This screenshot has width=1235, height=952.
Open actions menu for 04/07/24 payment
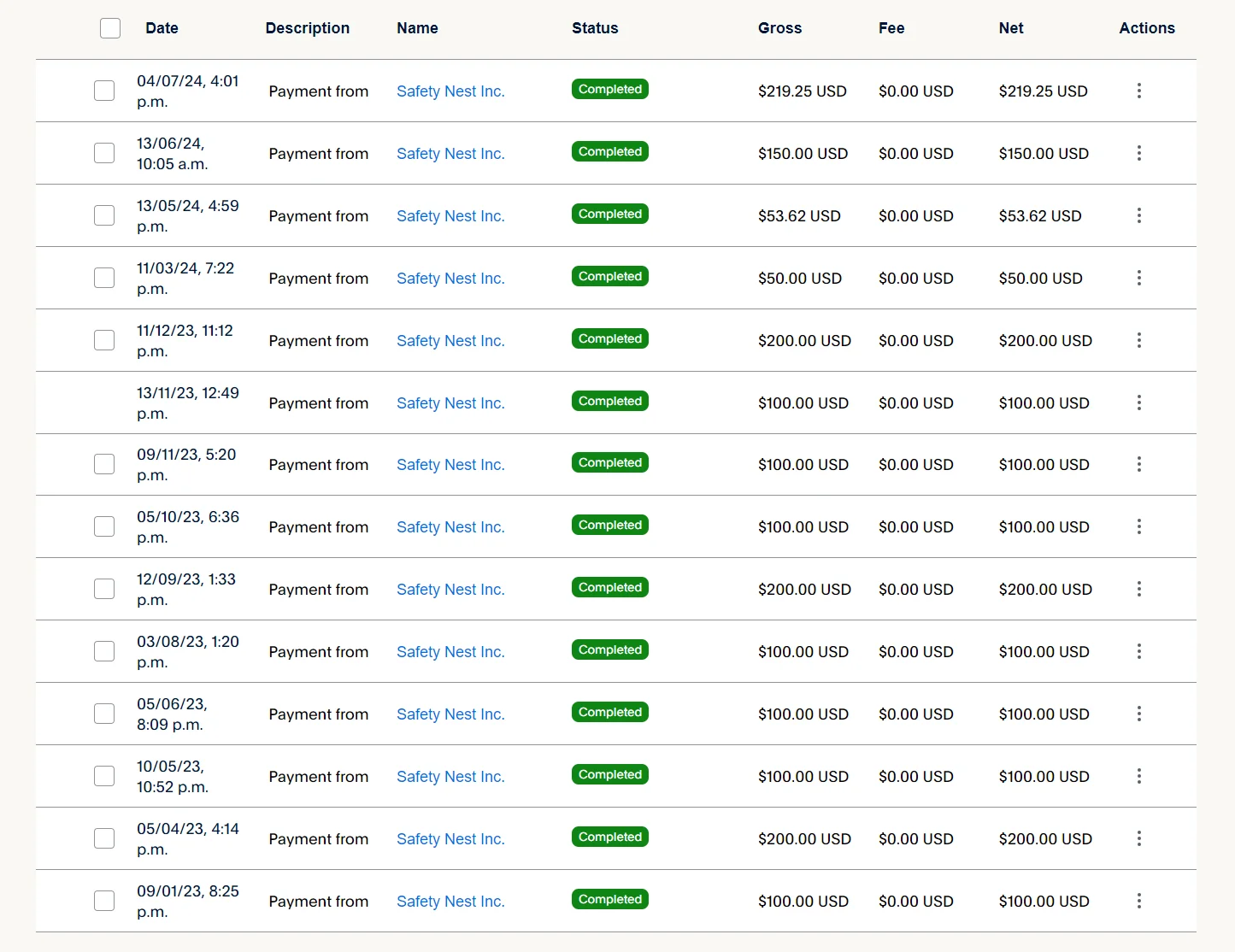tap(1138, 91)
